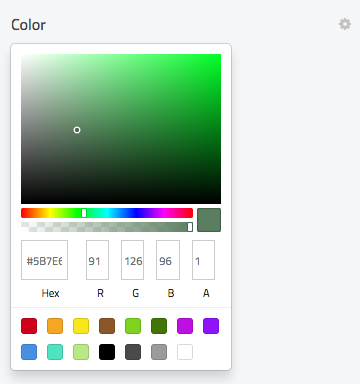Click the hue slider handle
360x384 pixels.
[x=84, y=213]
